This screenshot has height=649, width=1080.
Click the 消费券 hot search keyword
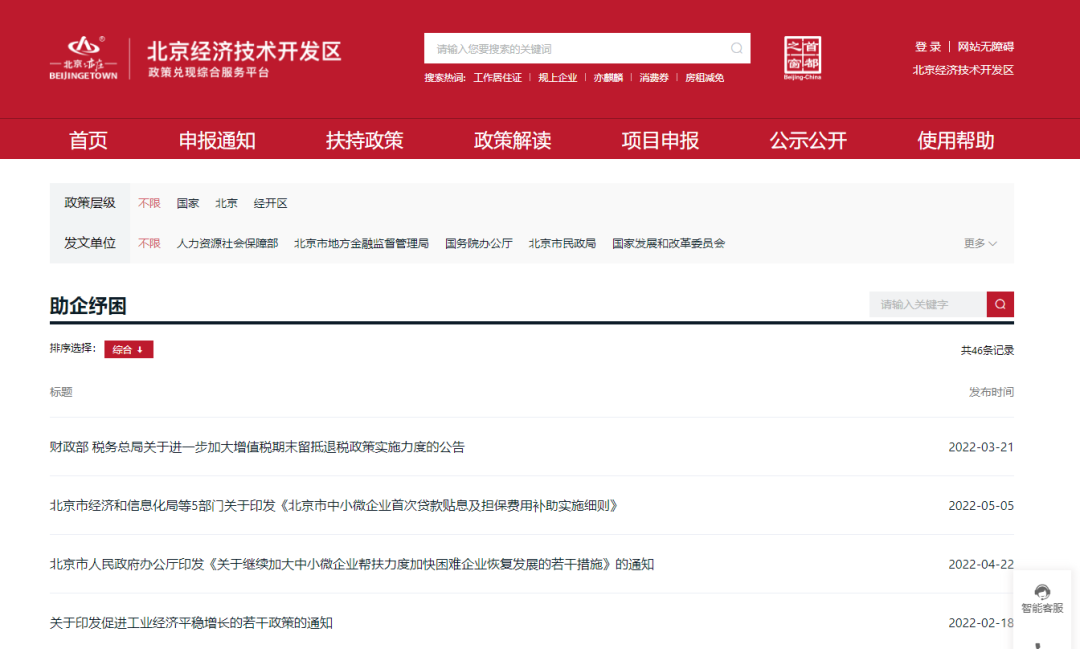pos(654,76)
